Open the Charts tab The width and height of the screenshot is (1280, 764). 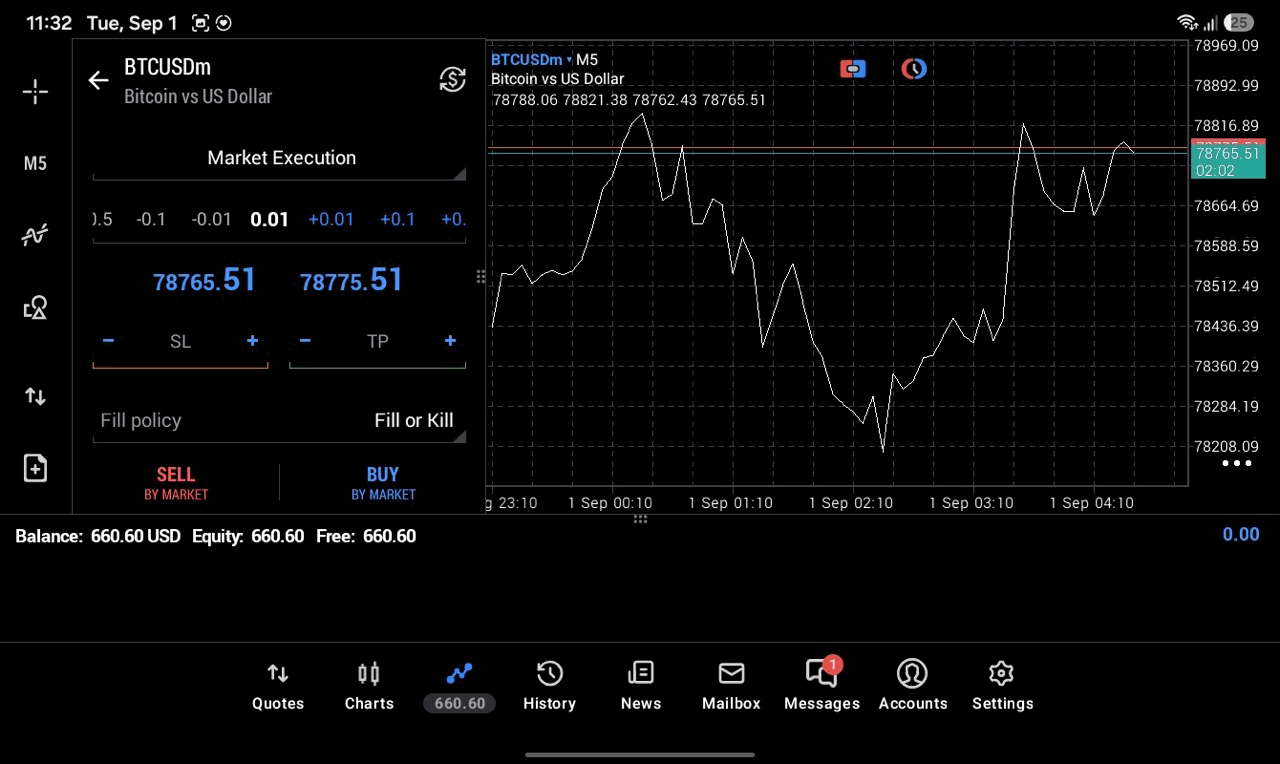click(369, 687)
